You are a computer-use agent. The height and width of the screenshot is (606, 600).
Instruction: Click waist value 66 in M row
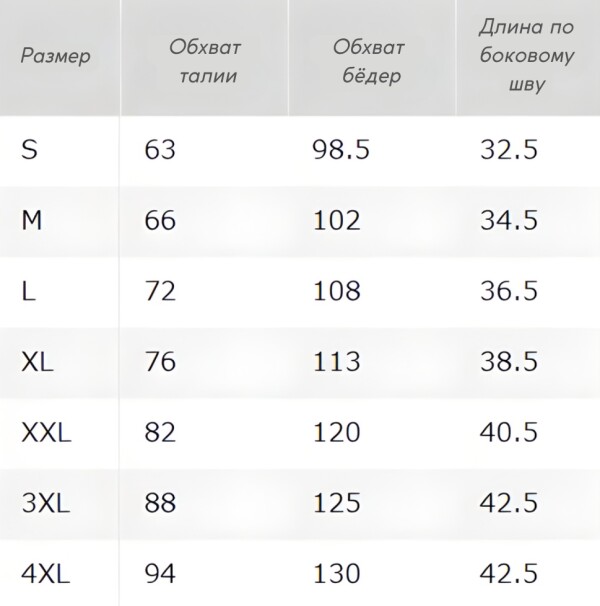(160, 220)
